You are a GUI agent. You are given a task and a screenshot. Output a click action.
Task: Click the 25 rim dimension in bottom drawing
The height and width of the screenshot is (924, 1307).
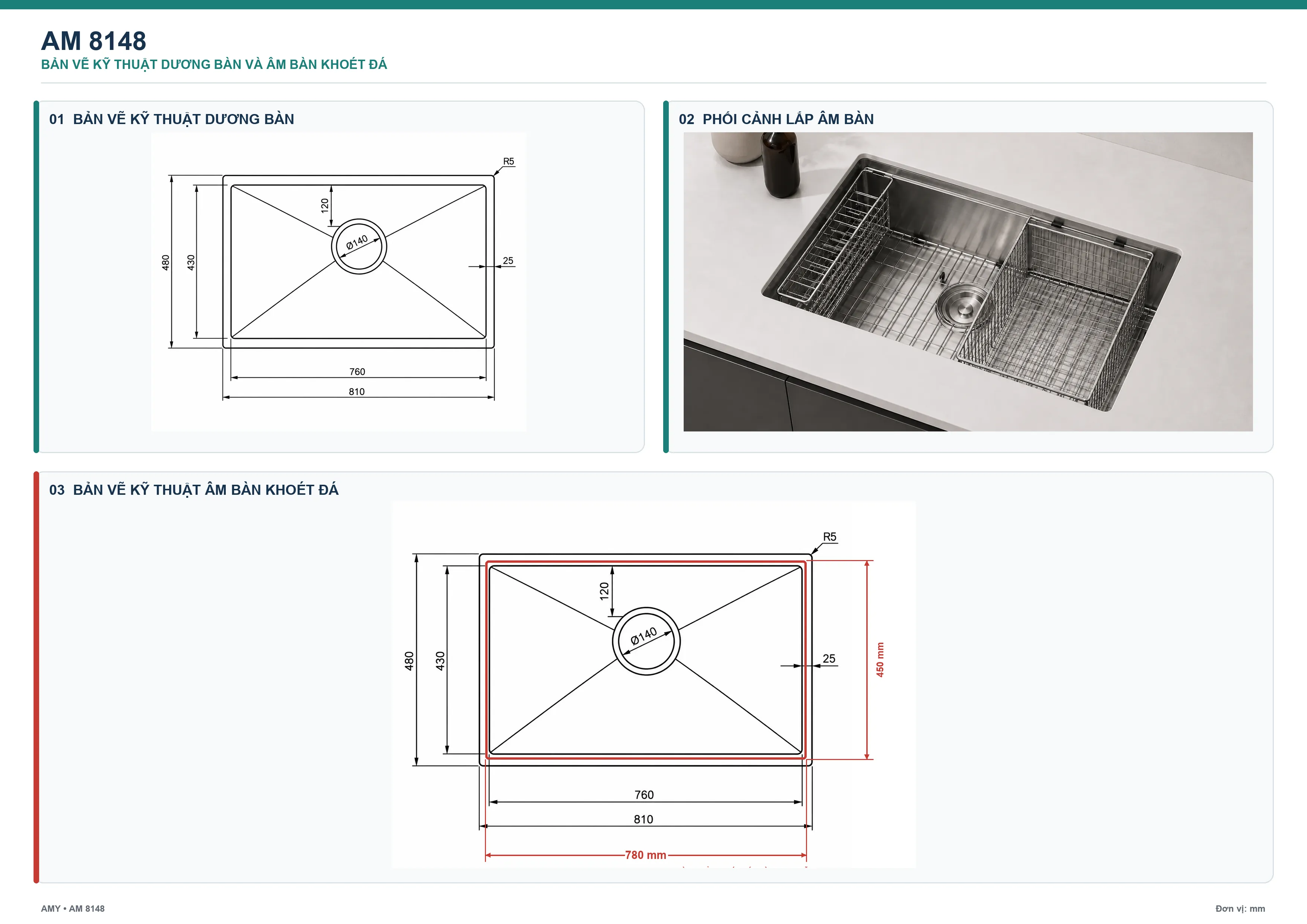pos(829,659)
